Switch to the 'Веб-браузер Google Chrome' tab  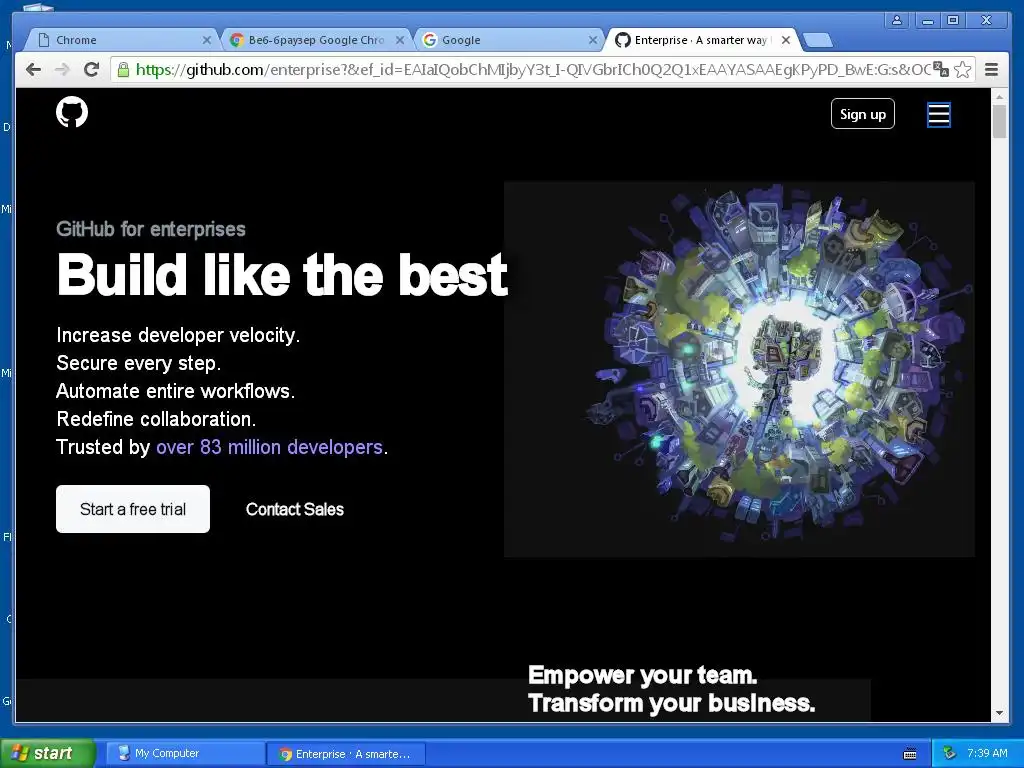click(x=316, y=40)
